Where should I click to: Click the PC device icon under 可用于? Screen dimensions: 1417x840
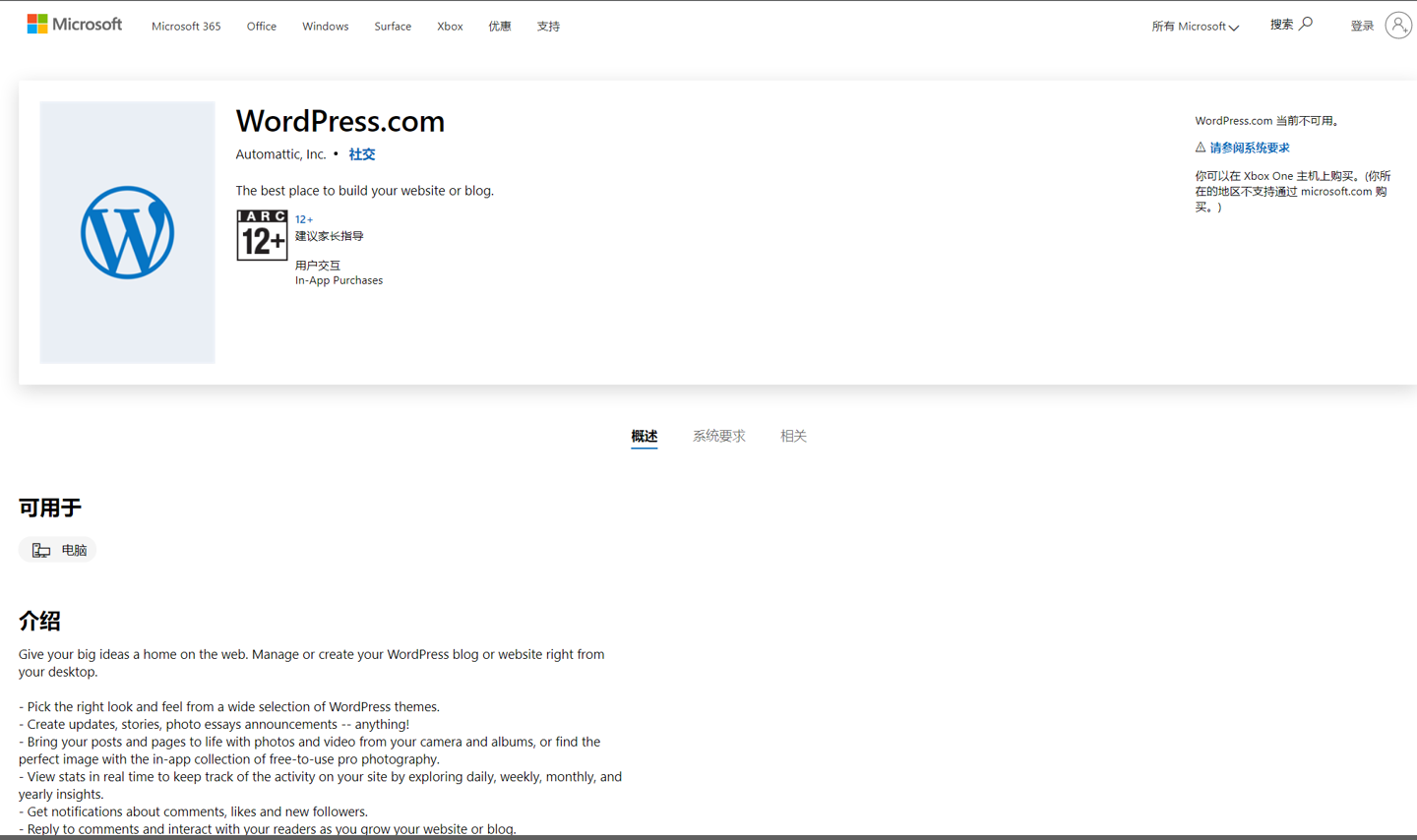pos(41,550)
